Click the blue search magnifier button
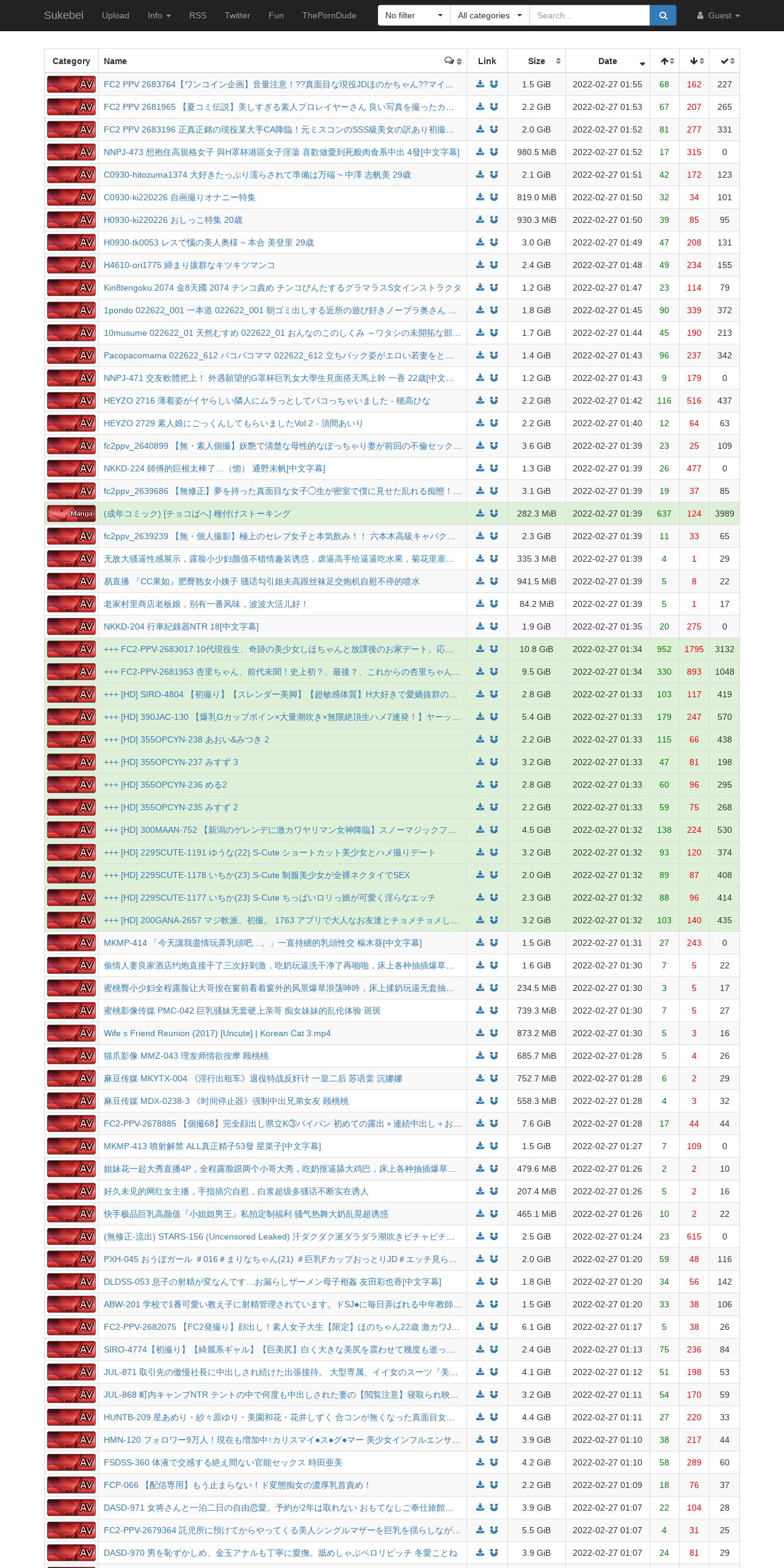Image resolution: width=784 pixels, height=1568 pixels. [662, 15]
